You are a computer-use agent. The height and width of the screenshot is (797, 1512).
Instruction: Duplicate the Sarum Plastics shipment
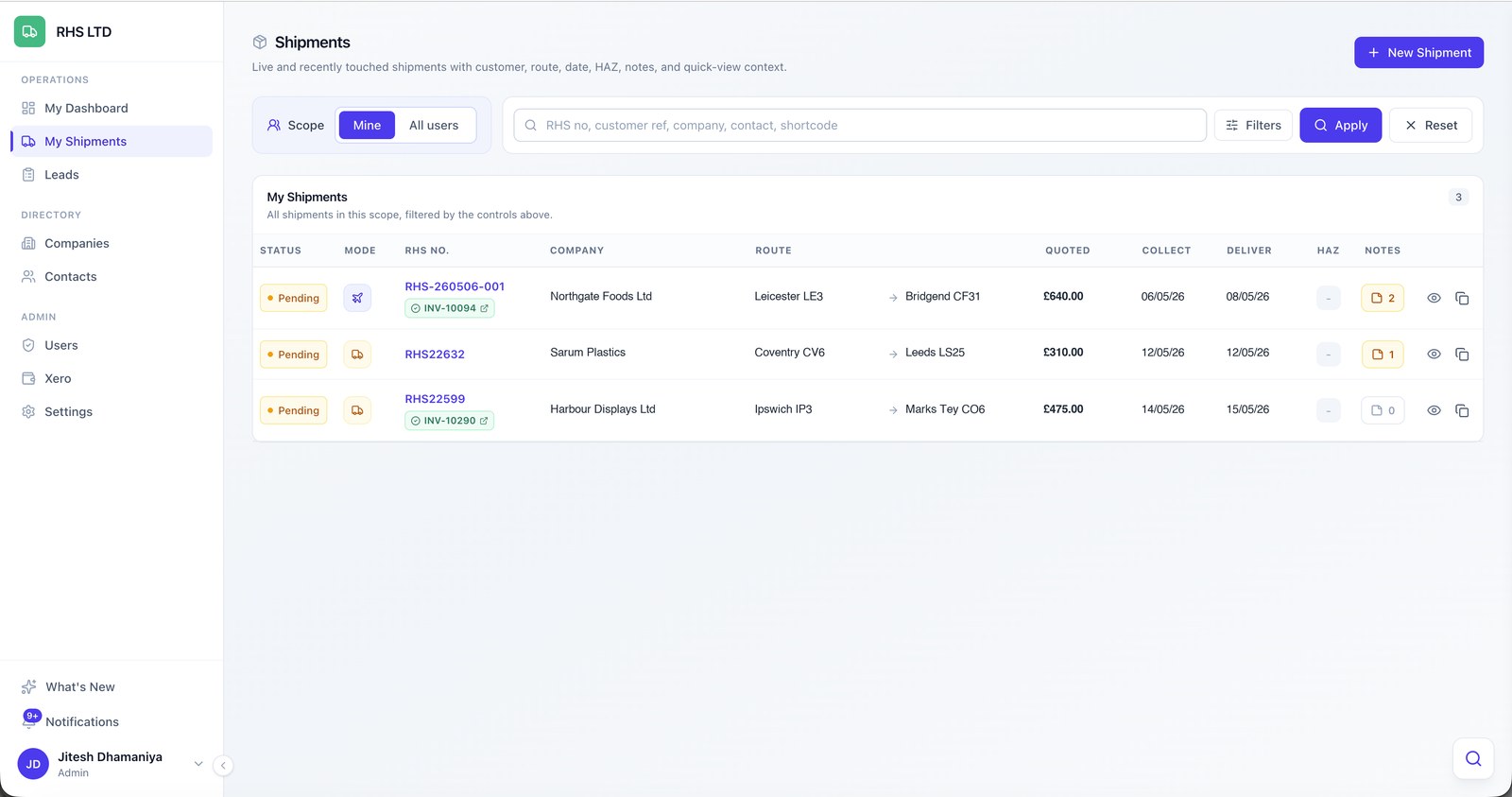click(x=1462, y=354)
